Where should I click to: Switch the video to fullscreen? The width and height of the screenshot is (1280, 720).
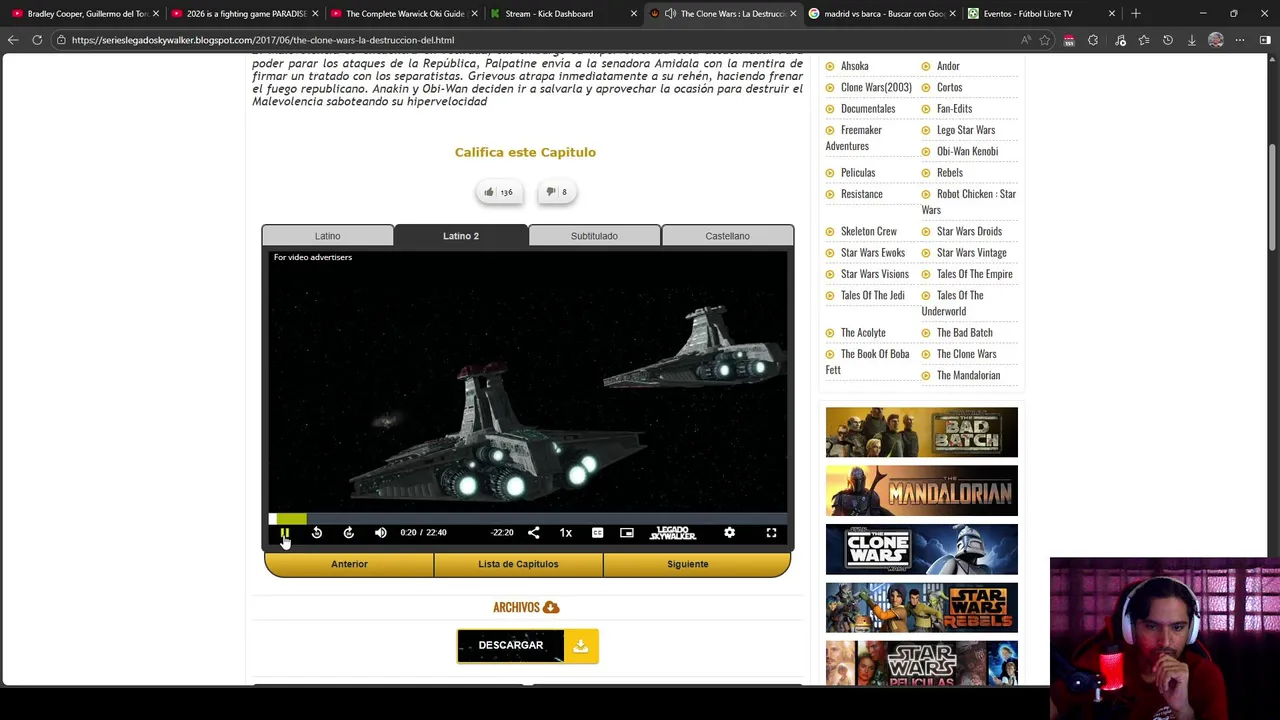click(771, 533)
